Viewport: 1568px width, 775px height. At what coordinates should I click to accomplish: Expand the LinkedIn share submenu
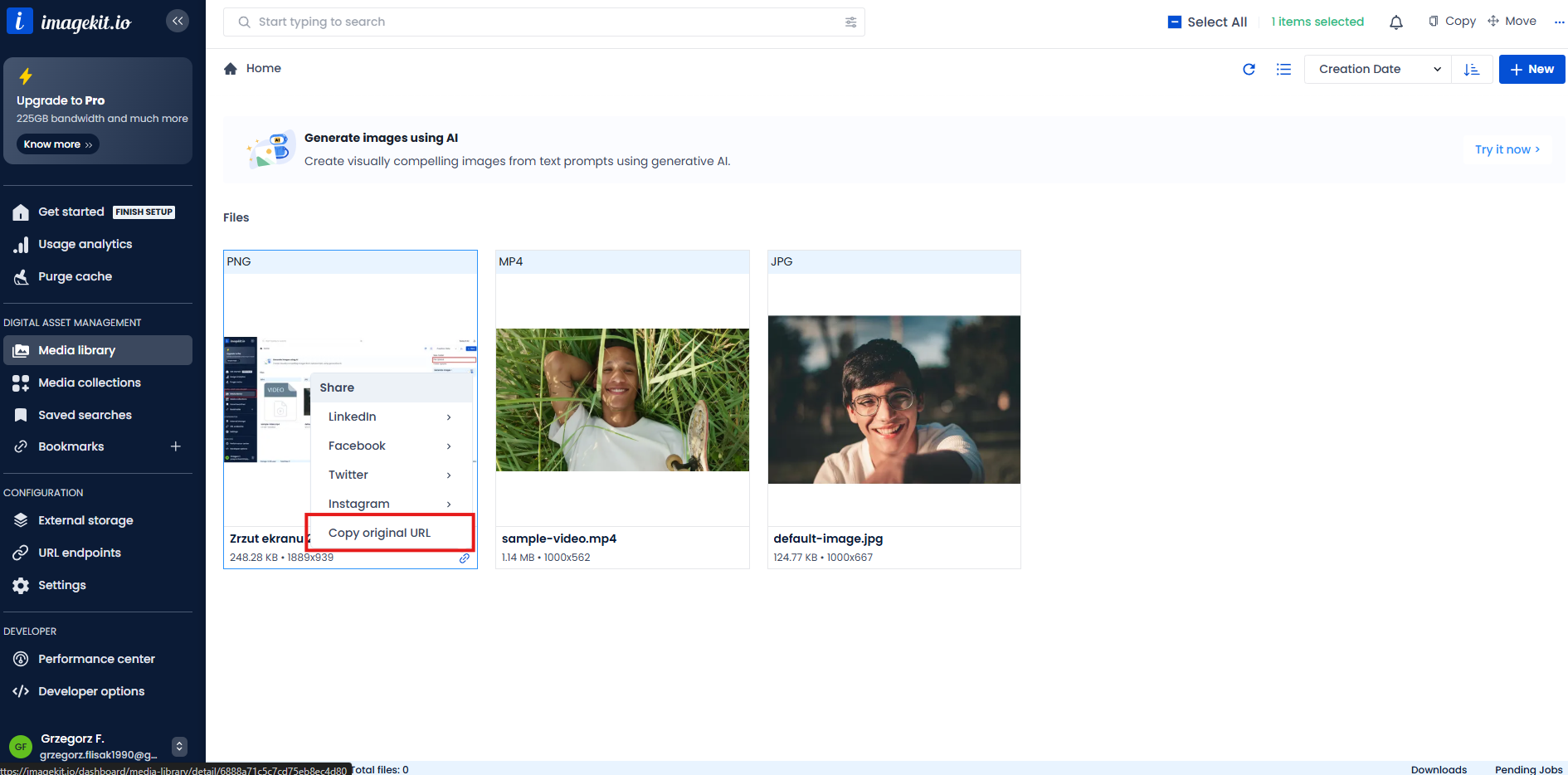[389, 417]
